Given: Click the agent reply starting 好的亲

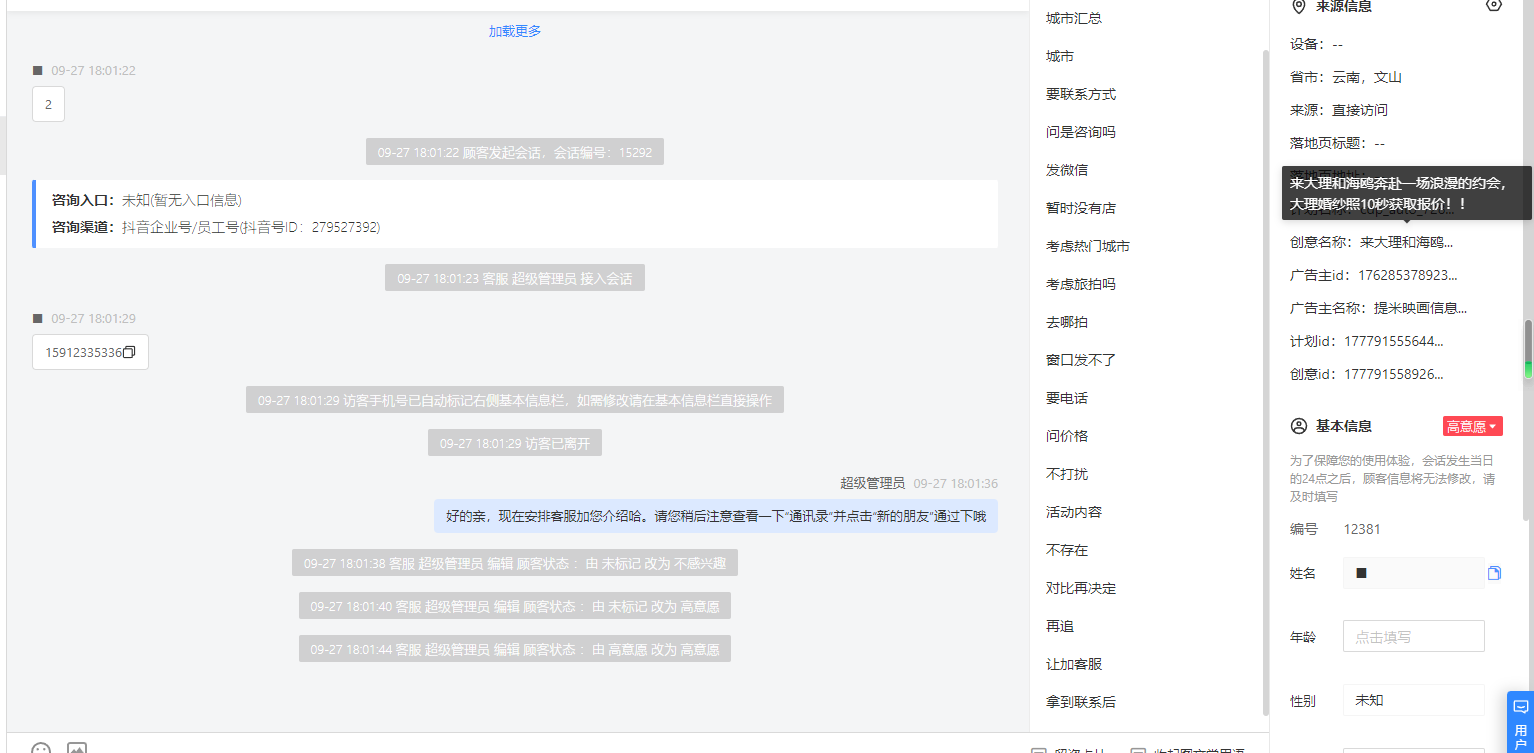Looking at the screenshot, I should pyautogui.click(x=716, y=516).
